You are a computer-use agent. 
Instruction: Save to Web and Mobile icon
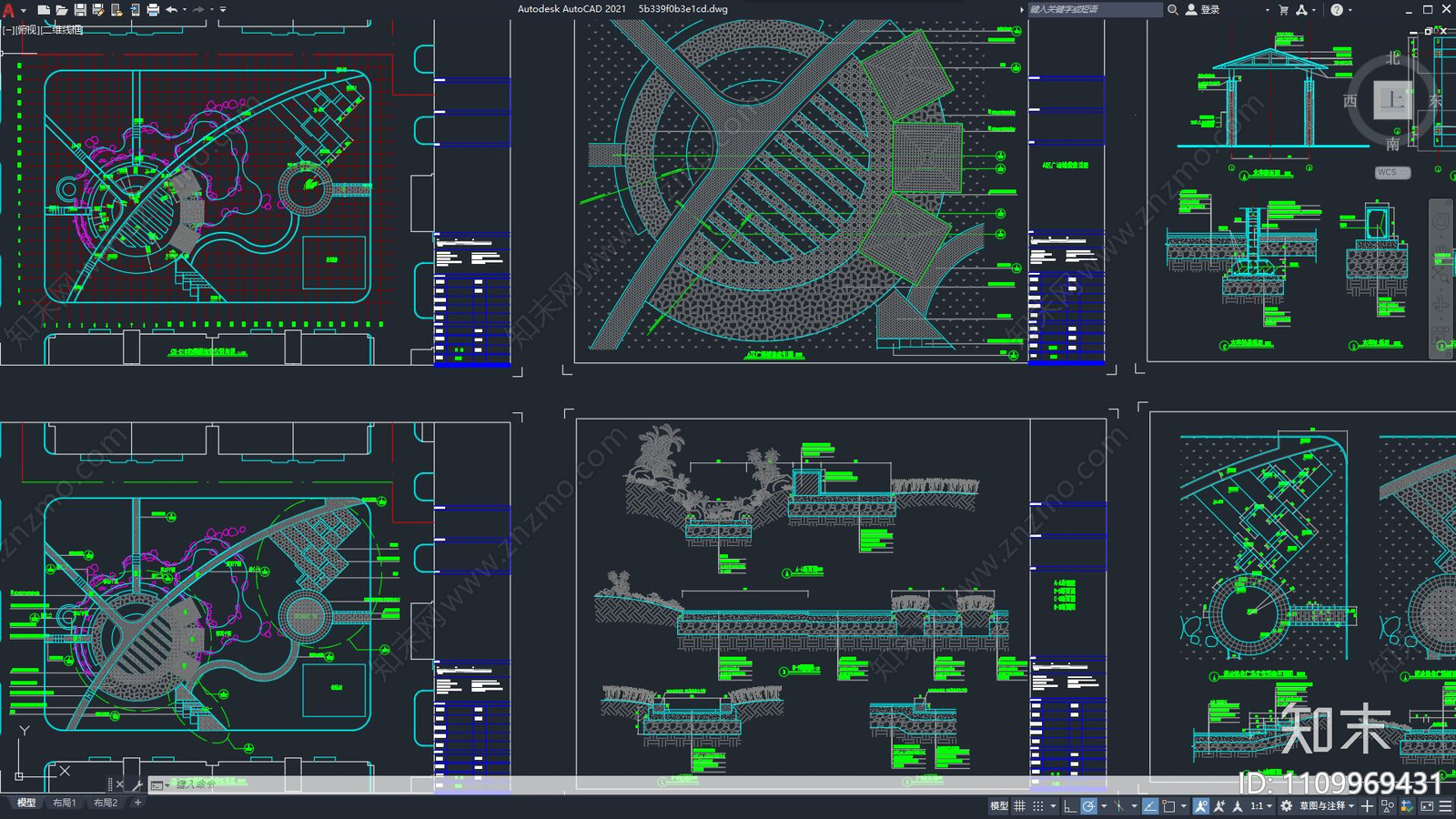[x=135, y=10]
